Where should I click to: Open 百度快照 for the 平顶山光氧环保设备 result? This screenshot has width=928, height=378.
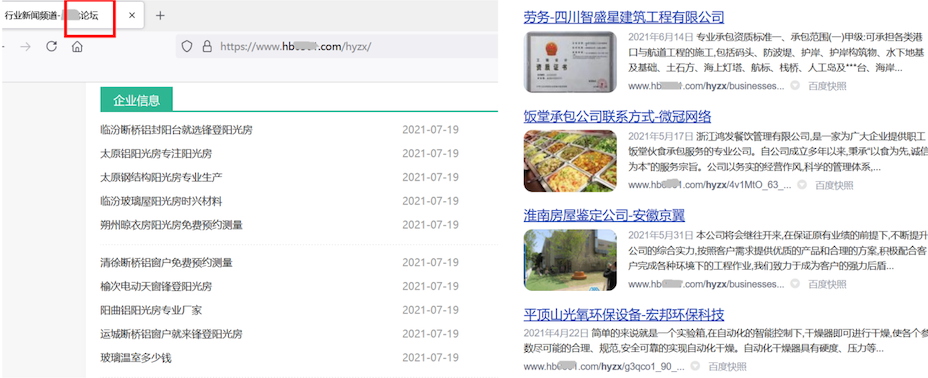click(x=727, y=366)
